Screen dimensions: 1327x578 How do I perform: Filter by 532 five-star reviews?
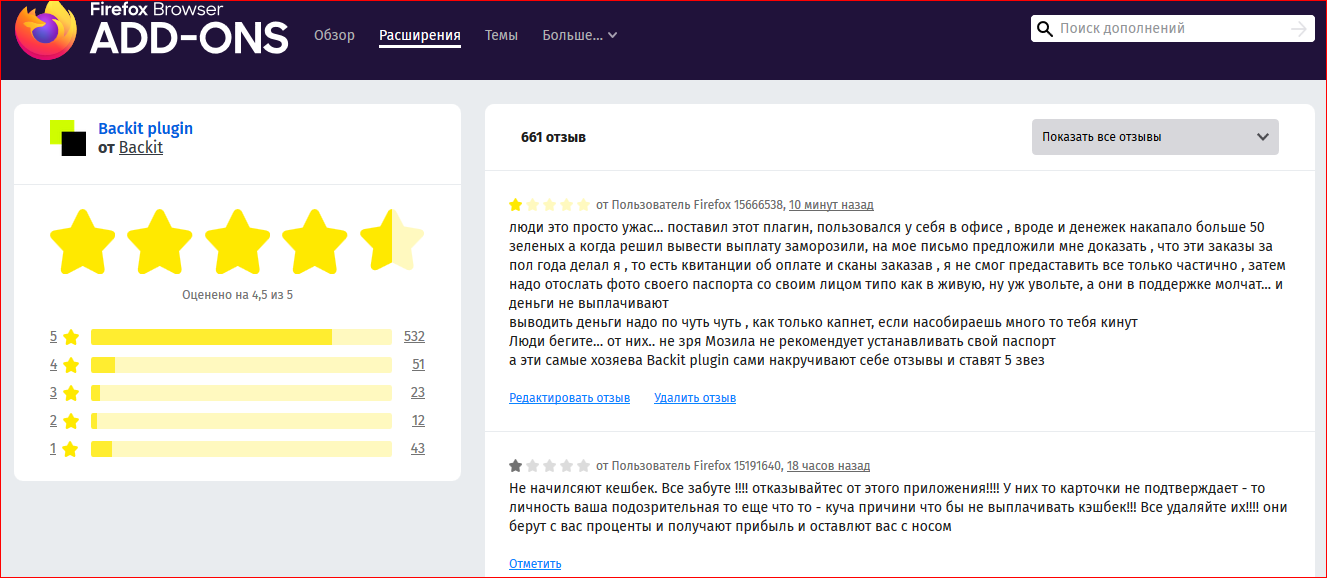414,336
